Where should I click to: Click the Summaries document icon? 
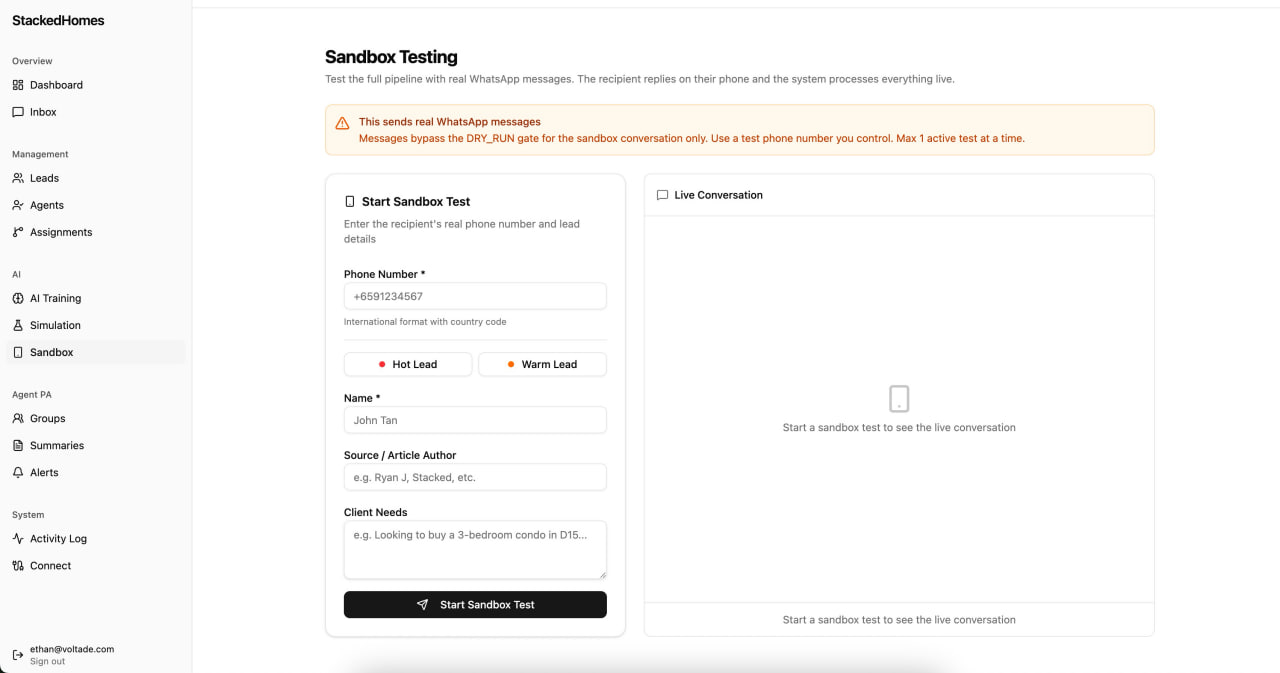[x=17, y=445]
